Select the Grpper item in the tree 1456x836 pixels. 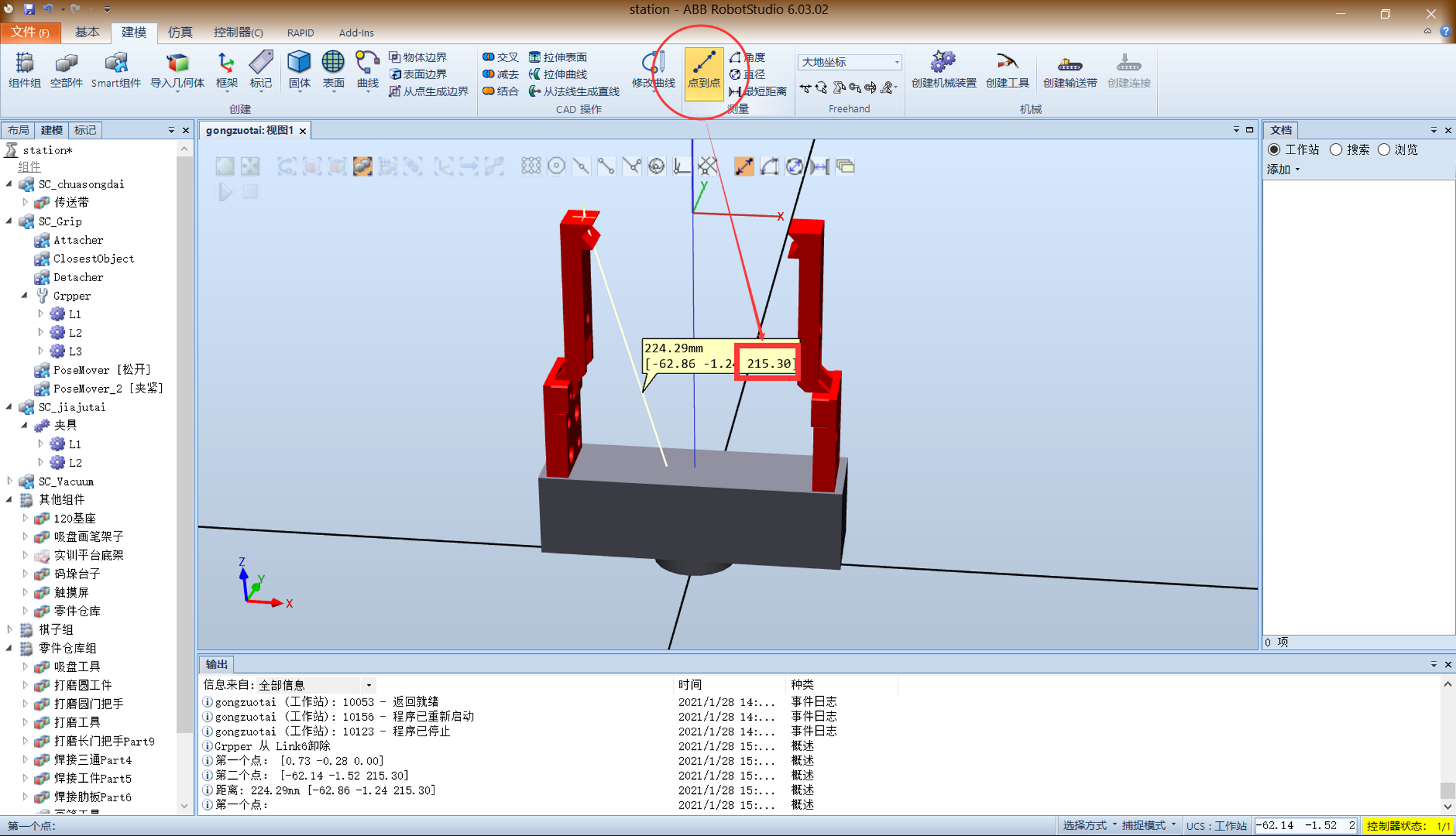click(x=71, y=295)
